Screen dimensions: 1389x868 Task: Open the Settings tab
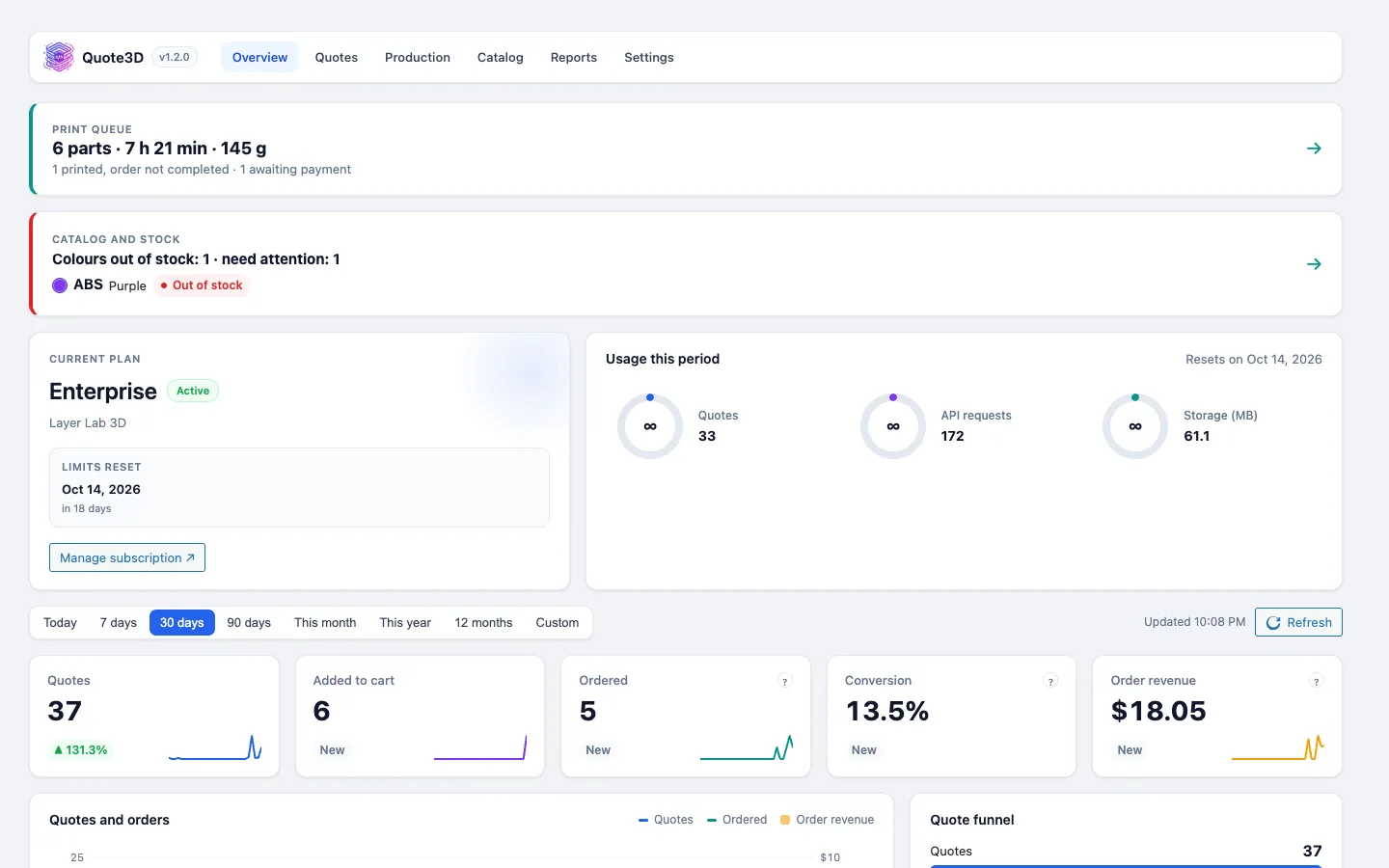(649, 57)
